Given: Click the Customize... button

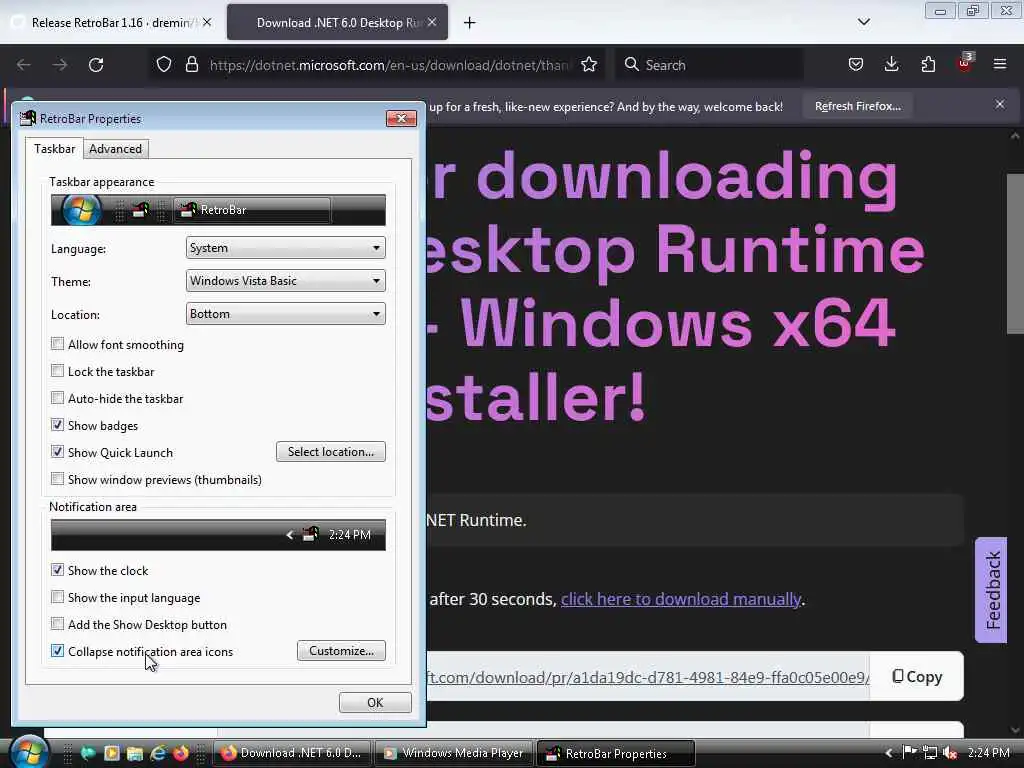Looking at the screenshot, I should [x=341, y=650].
